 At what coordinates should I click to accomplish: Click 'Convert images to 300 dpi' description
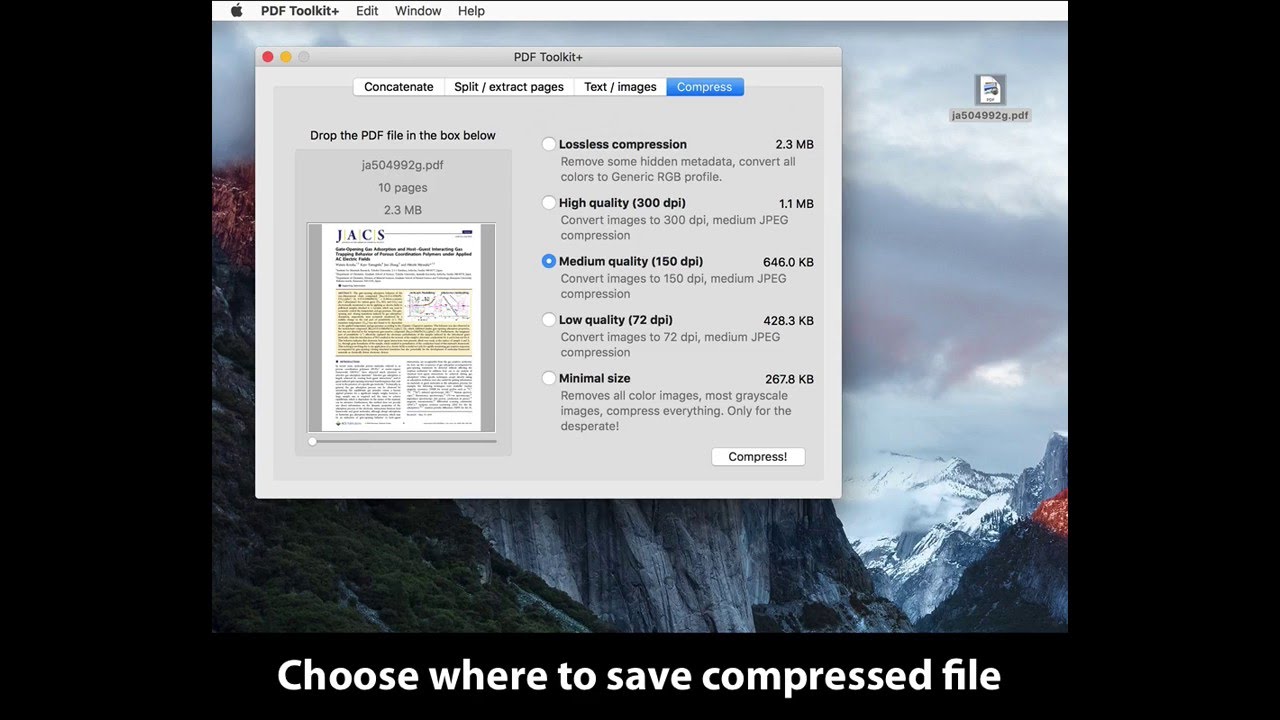click(x=674, y=228)
